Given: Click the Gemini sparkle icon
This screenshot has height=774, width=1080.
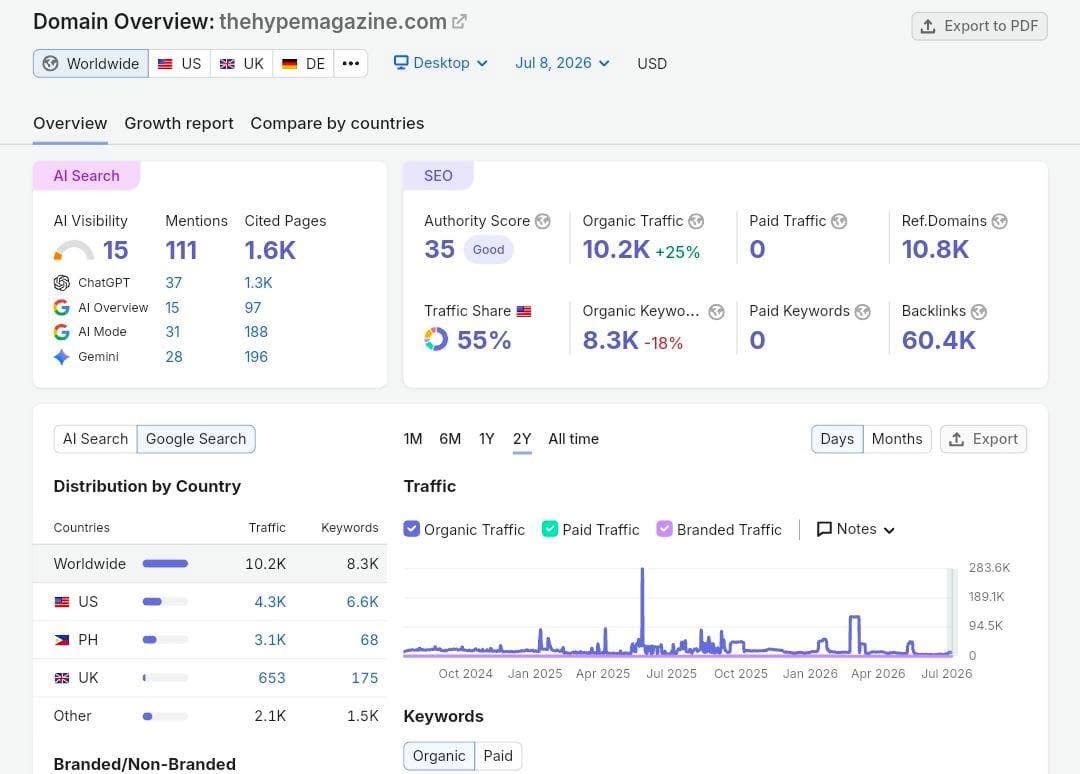Looking at the screenshot, I should (x=62, y=357).
